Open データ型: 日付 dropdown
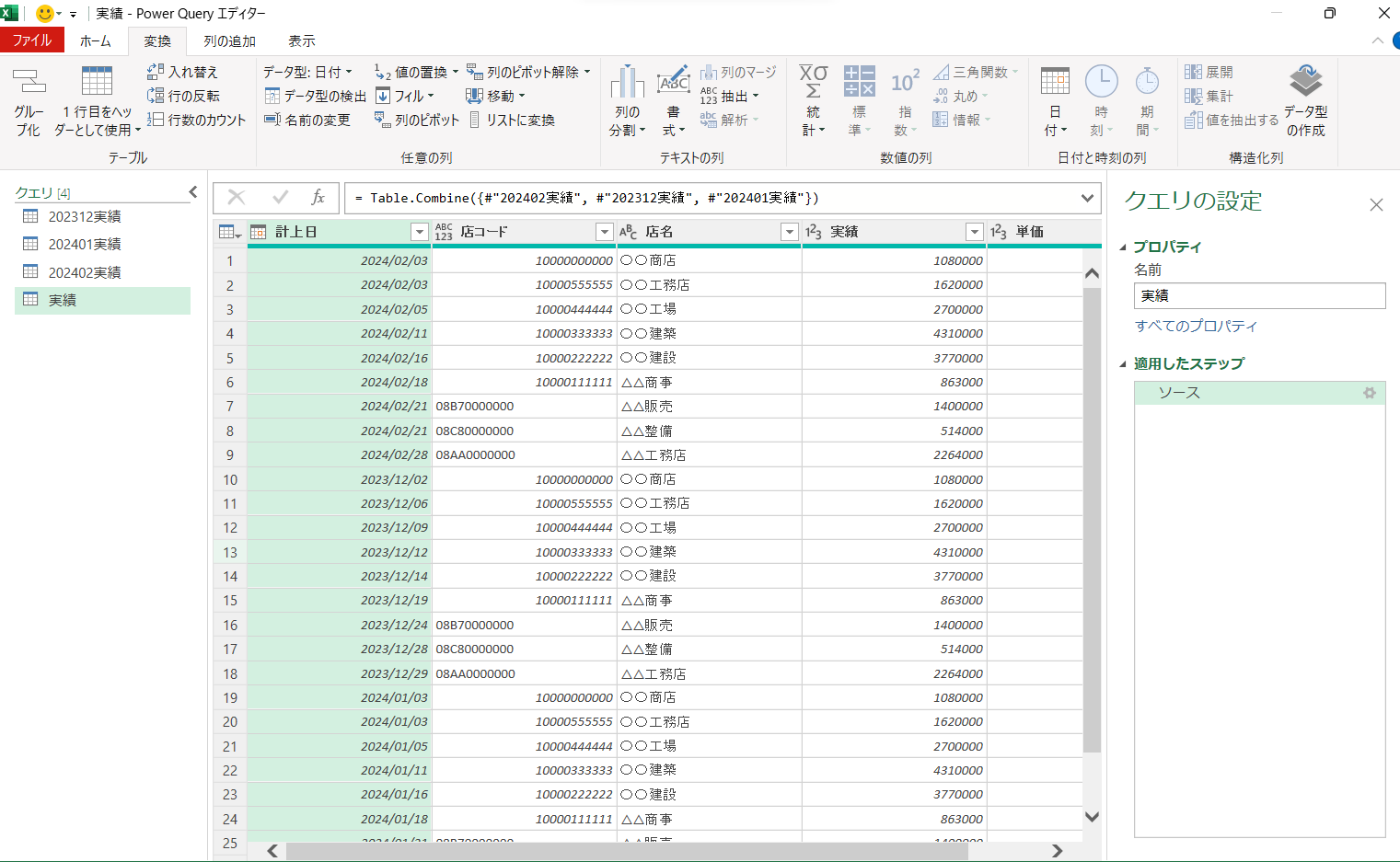 [307, 72]
